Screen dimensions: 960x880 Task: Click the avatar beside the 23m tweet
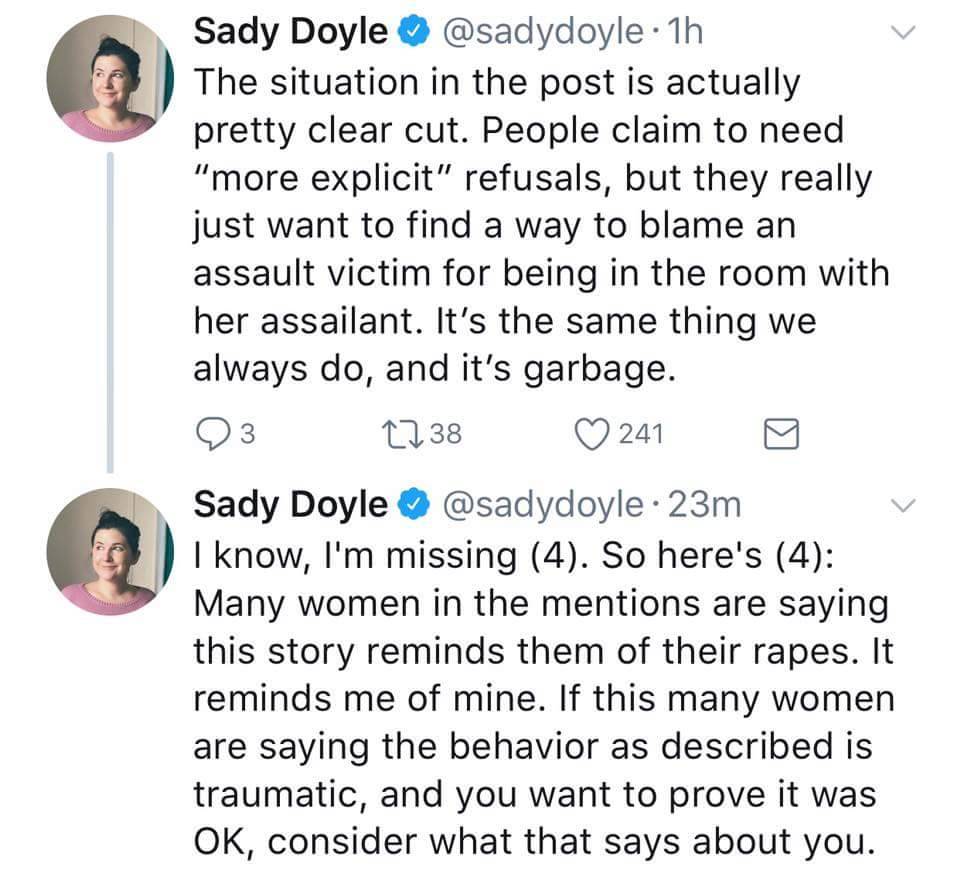click(x=111, y=551)
